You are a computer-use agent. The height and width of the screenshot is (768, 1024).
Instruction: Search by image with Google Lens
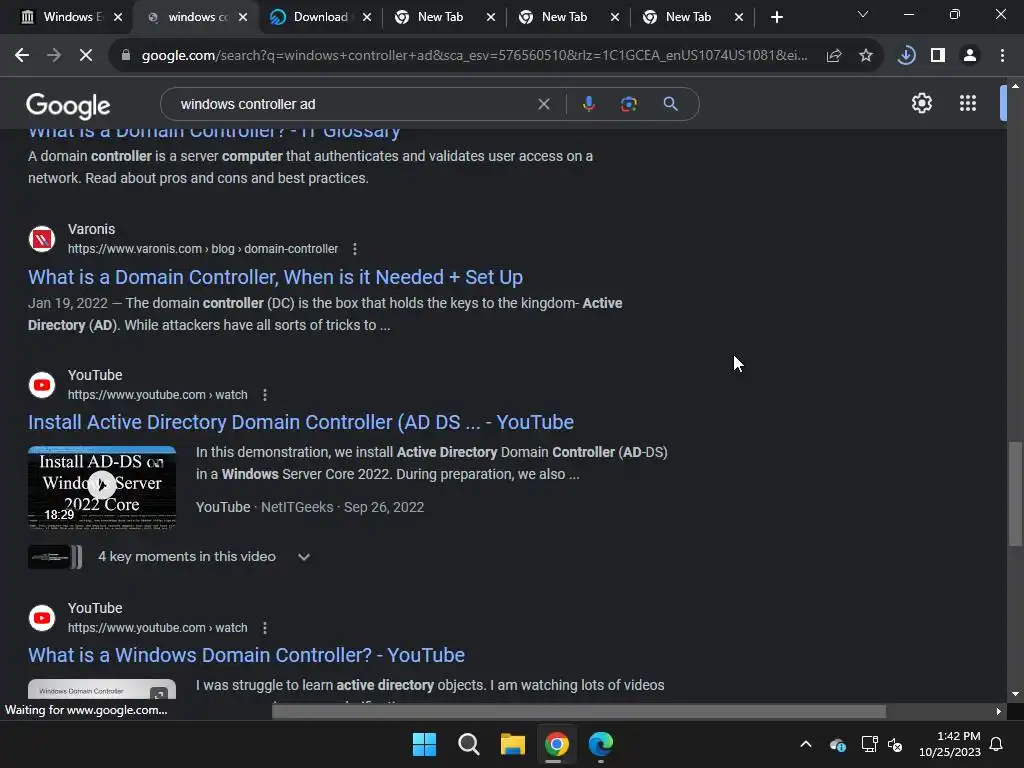point(628,104)
